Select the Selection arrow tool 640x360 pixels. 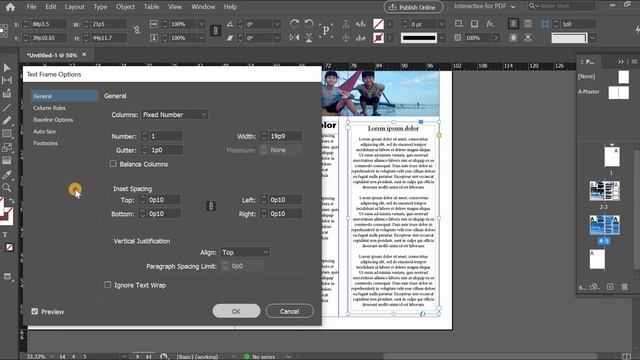pos(7,68)
